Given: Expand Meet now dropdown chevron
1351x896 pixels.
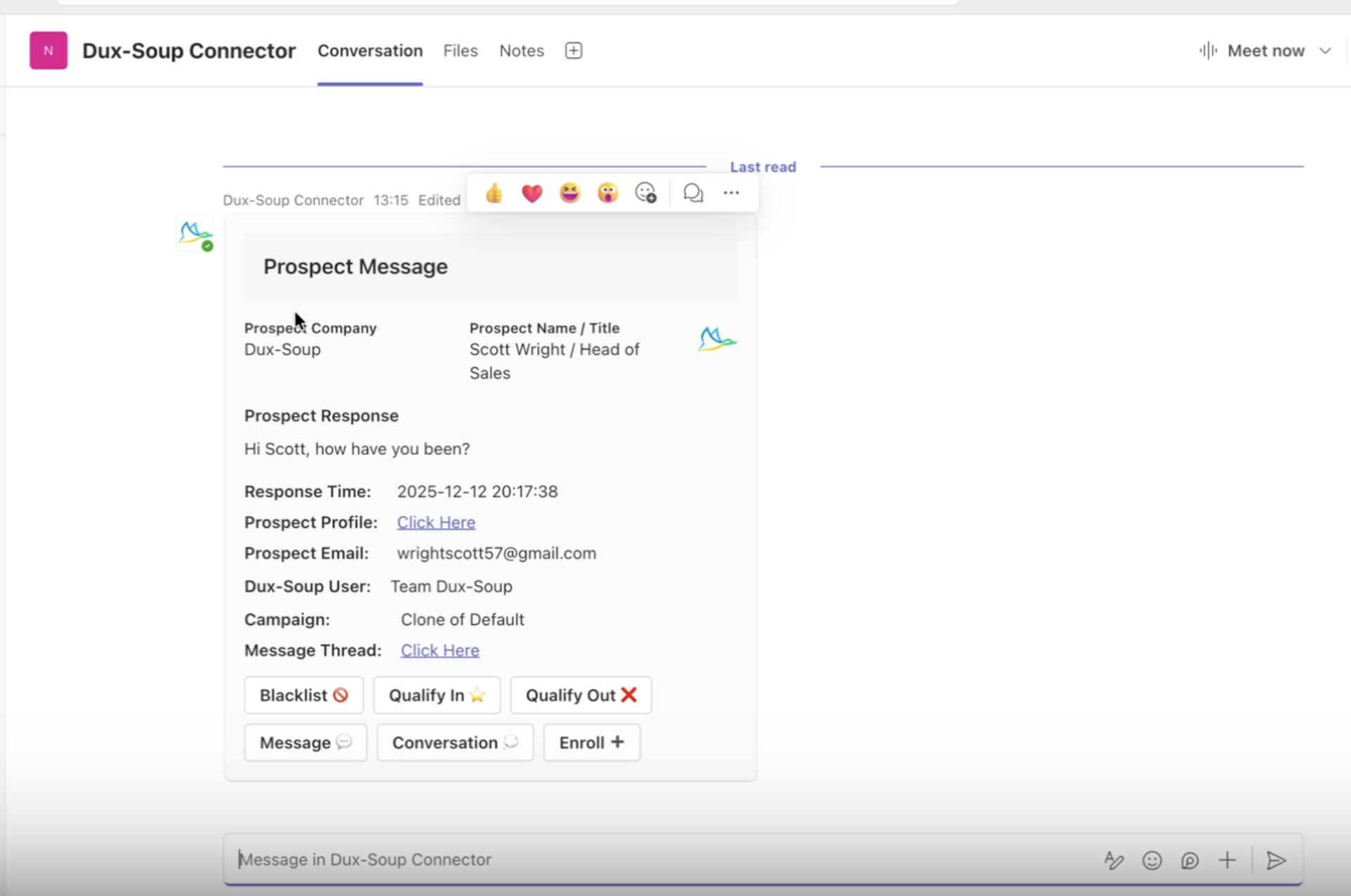Looking at the screenshot, I should (1325, 51).
